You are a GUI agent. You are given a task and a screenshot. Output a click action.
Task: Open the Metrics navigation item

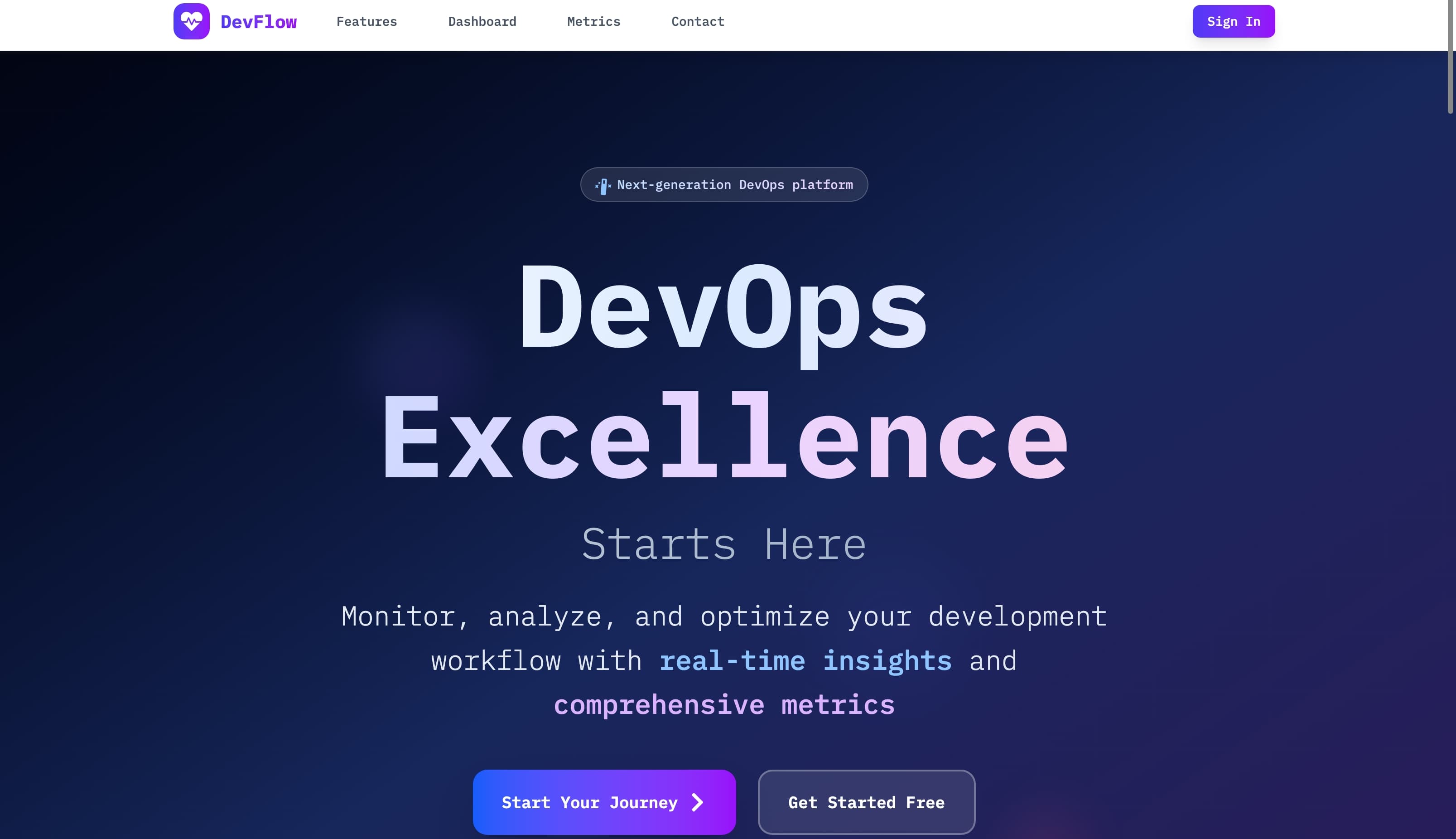[x=593, y=21]
